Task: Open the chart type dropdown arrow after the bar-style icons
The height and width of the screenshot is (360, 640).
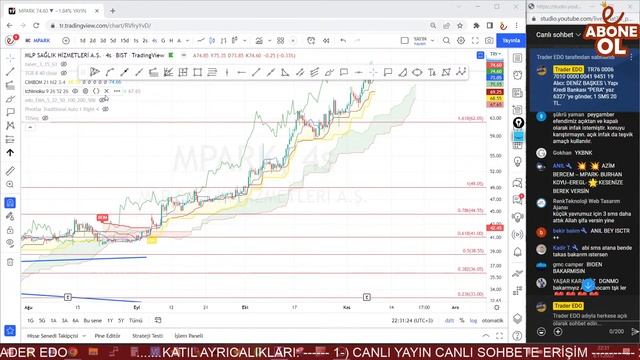Action: [x=244, y=40]
